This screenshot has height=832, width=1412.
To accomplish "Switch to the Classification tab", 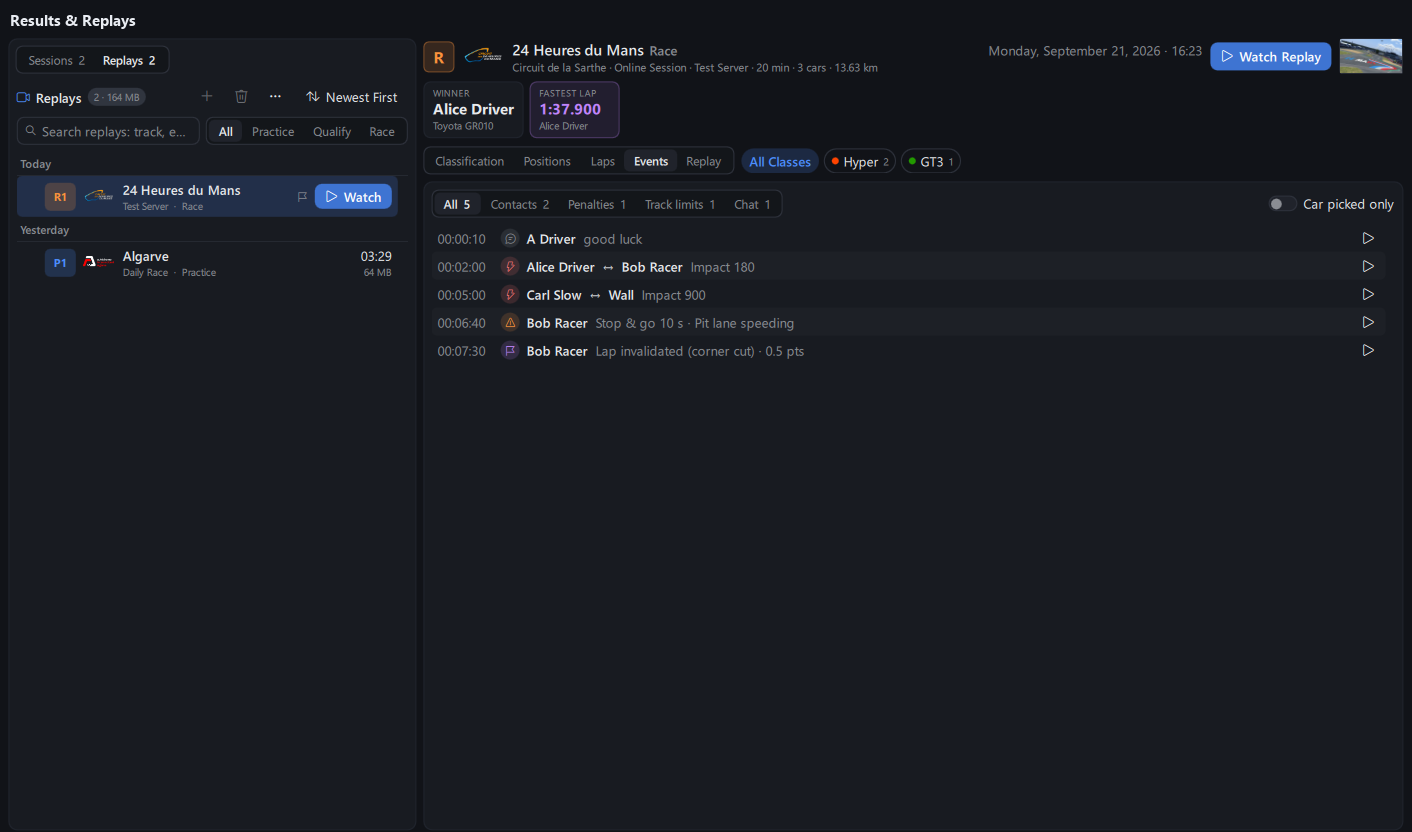I will [x=470, y=161].
